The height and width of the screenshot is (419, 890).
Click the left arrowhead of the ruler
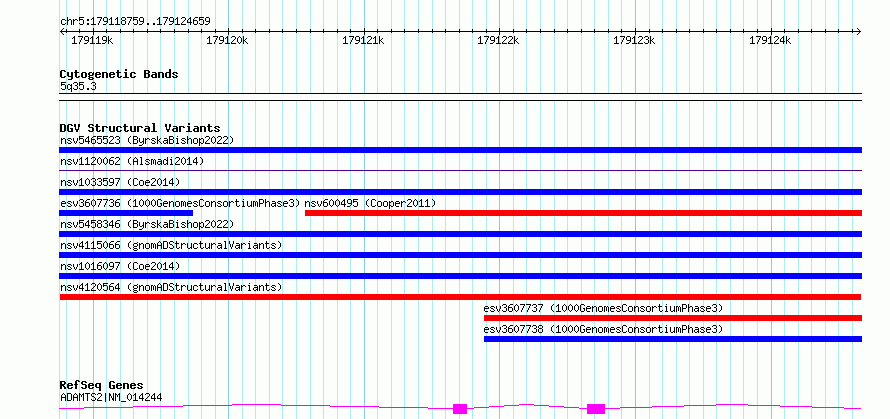[62, 31]
